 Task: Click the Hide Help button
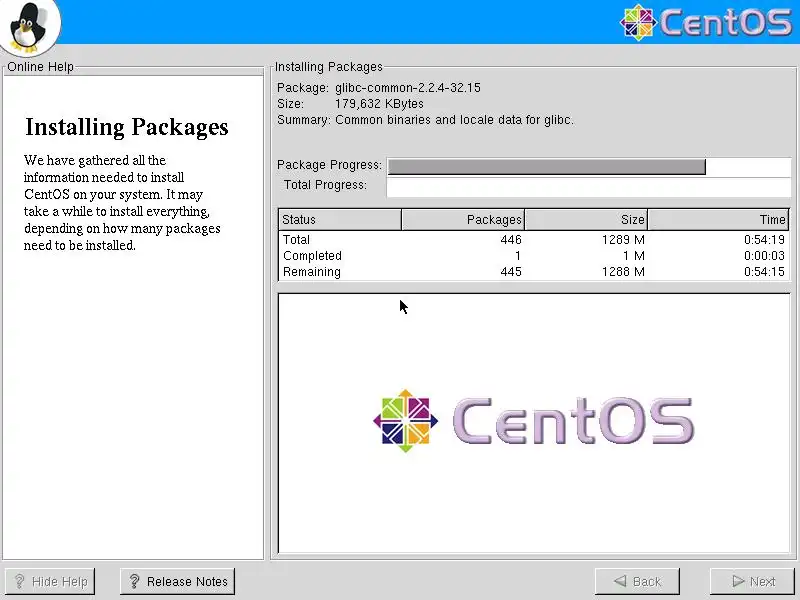click(49, 581)
